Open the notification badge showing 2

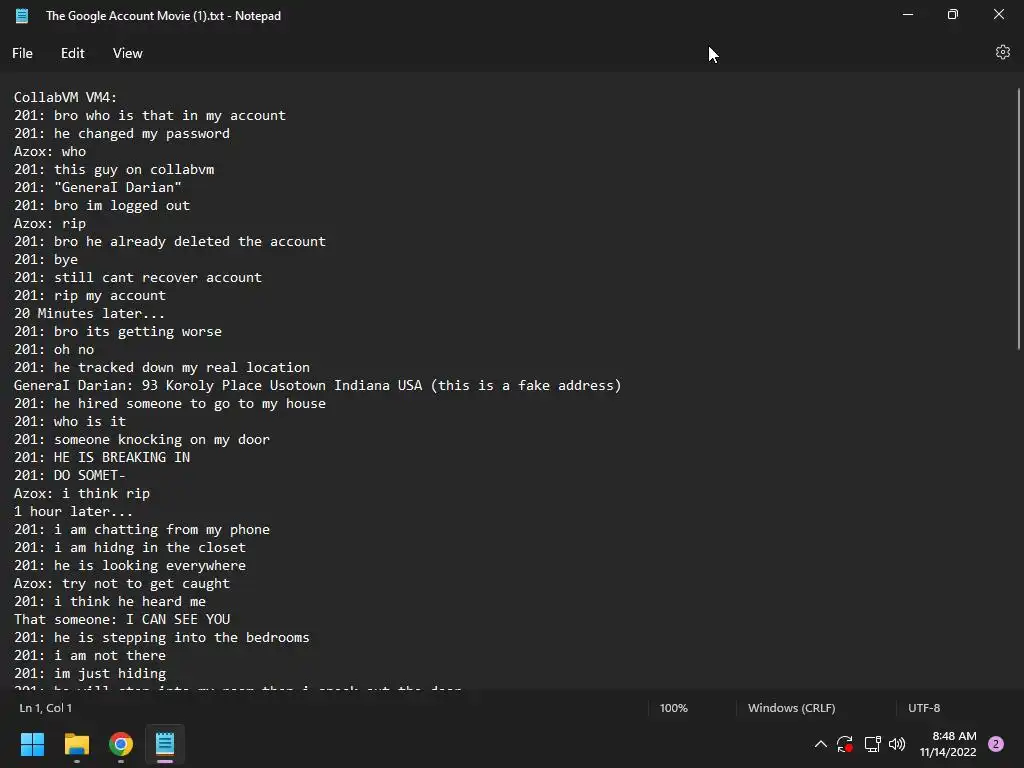click(996, 744)
